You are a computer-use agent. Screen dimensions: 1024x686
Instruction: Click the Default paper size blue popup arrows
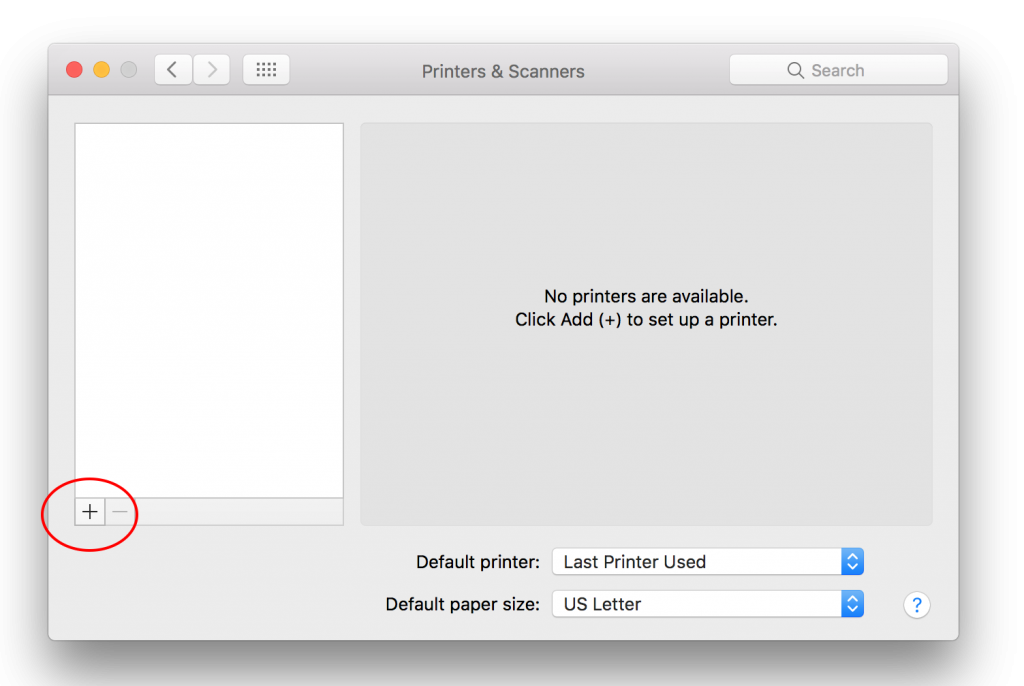852,603
